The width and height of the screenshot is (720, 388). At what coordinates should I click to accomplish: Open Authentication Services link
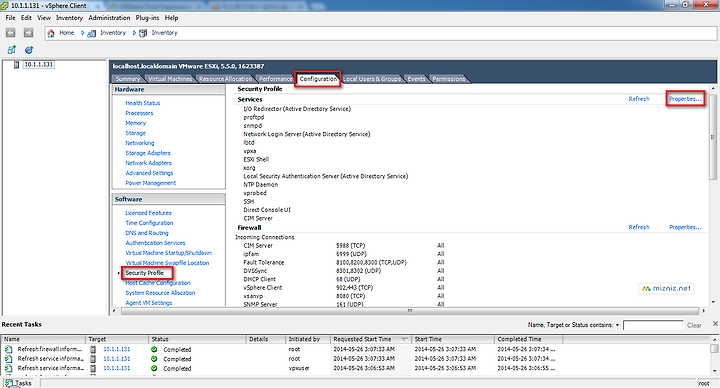pyautogui.click(x=155, y=243)
